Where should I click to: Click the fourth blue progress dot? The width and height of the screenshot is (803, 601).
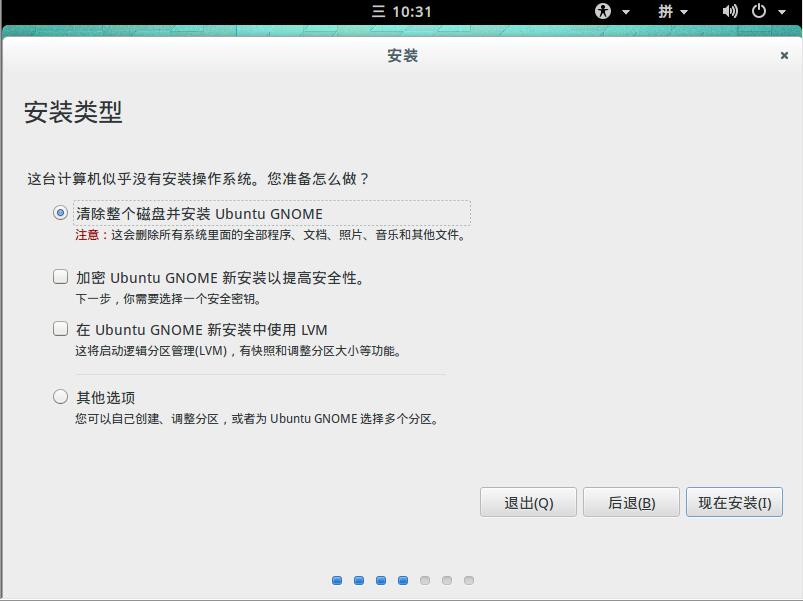click(403, 580)
